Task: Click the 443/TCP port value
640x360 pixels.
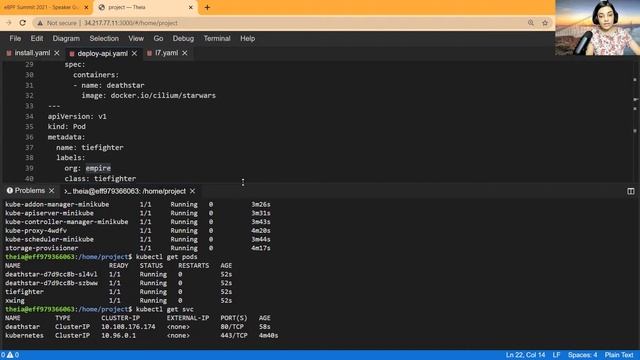Action: (x=234, y=336)
